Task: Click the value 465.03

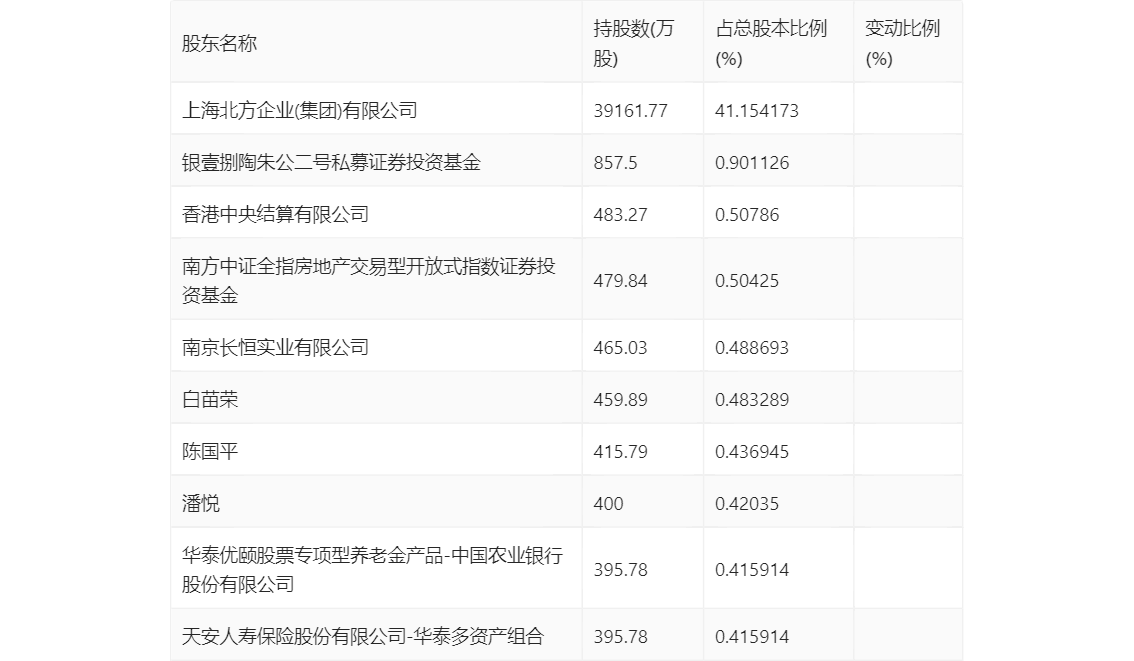Action: (621, 348)
